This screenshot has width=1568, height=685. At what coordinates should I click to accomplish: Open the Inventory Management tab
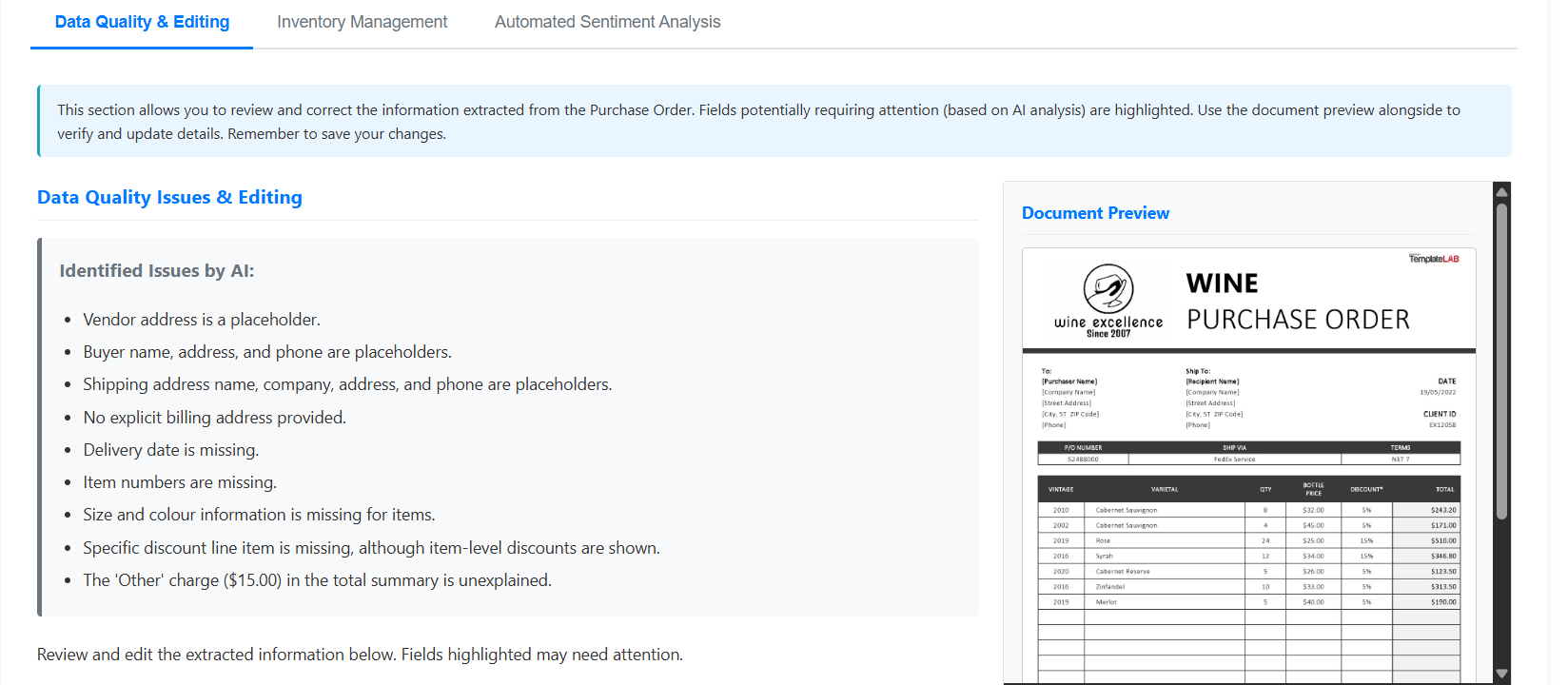click(362, 22)
